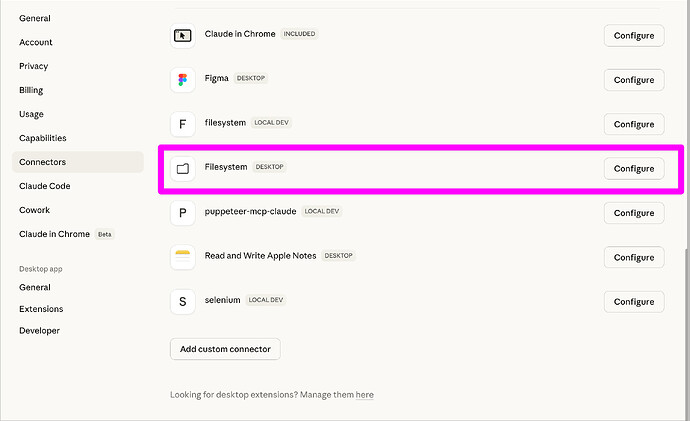This screenshot has width=690, height=421.
Task: Configure Read and Write Apple Notes
Action: tap(634, 257)
